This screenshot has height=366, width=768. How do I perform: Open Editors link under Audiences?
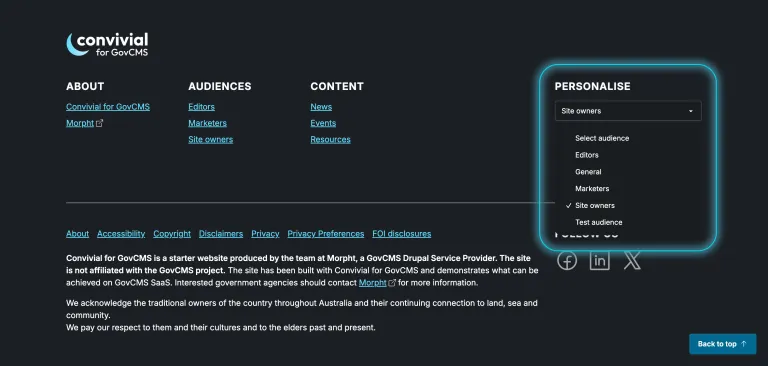pyautogui.click(x=201, y=107)
